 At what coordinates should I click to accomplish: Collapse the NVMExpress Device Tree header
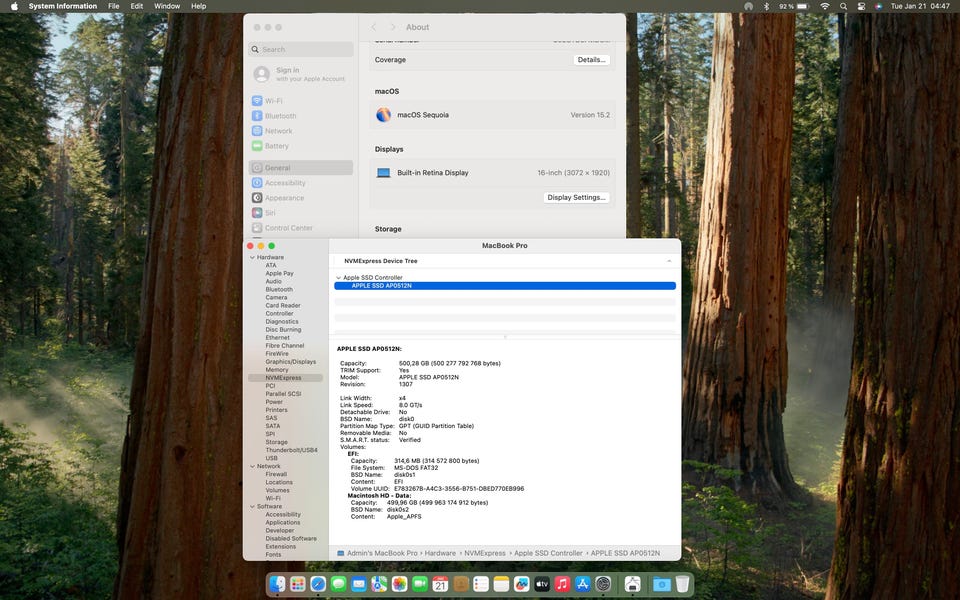point(669,261)
